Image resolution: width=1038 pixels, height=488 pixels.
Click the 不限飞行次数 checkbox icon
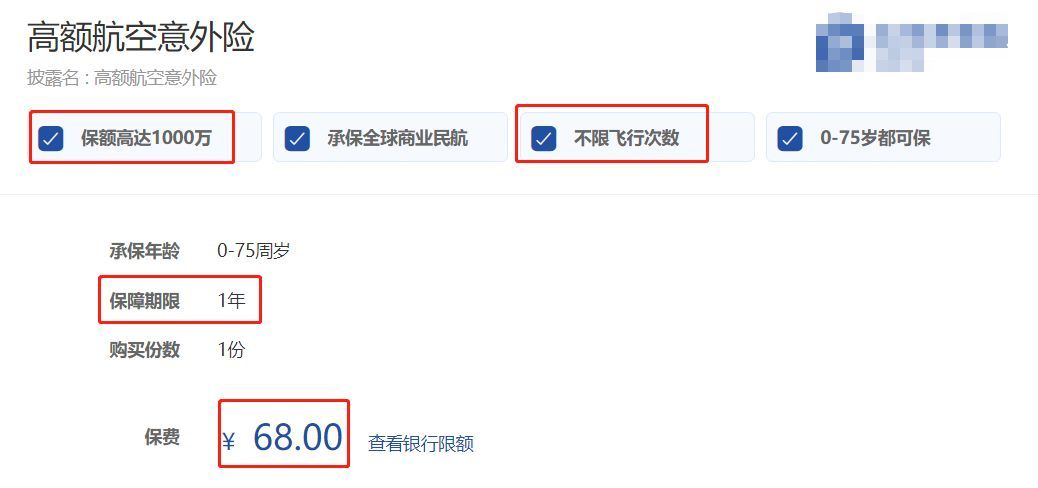(543, 138)
